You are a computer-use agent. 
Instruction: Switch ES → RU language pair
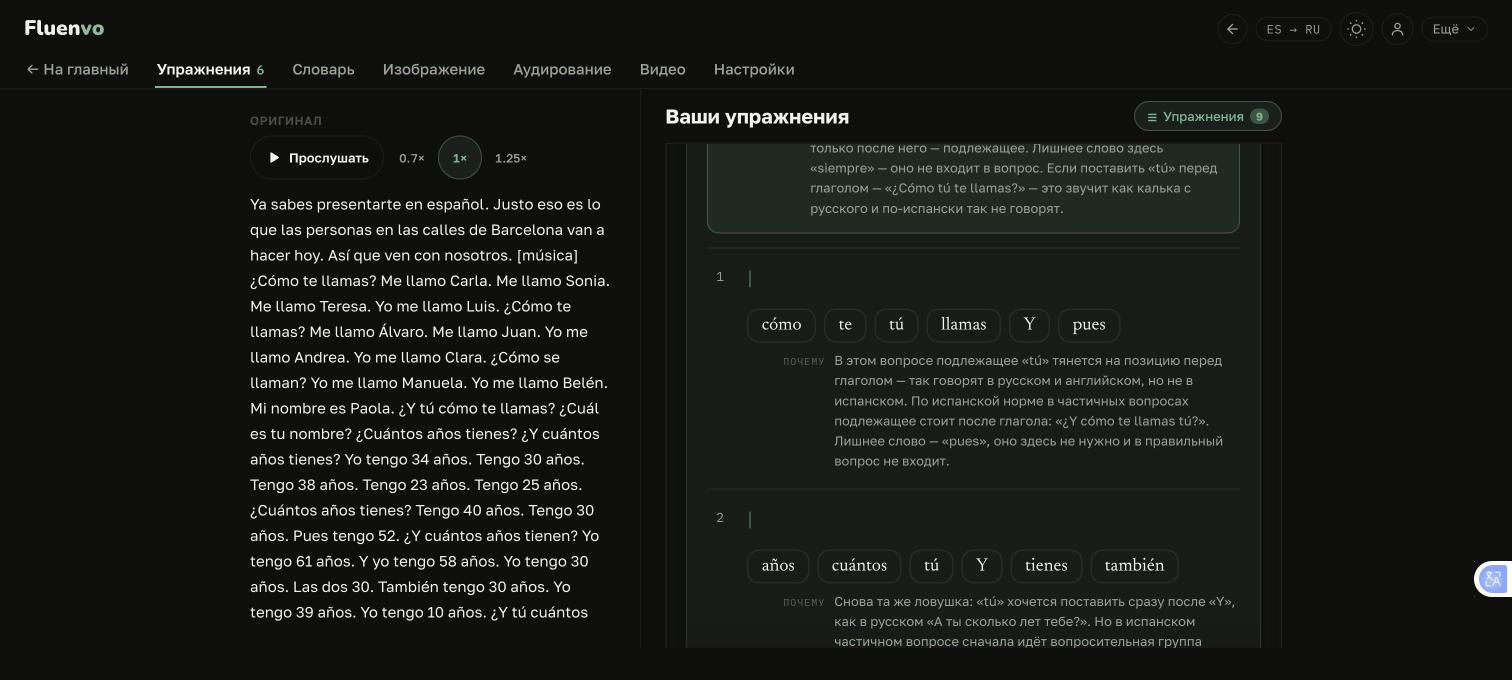1293,29
